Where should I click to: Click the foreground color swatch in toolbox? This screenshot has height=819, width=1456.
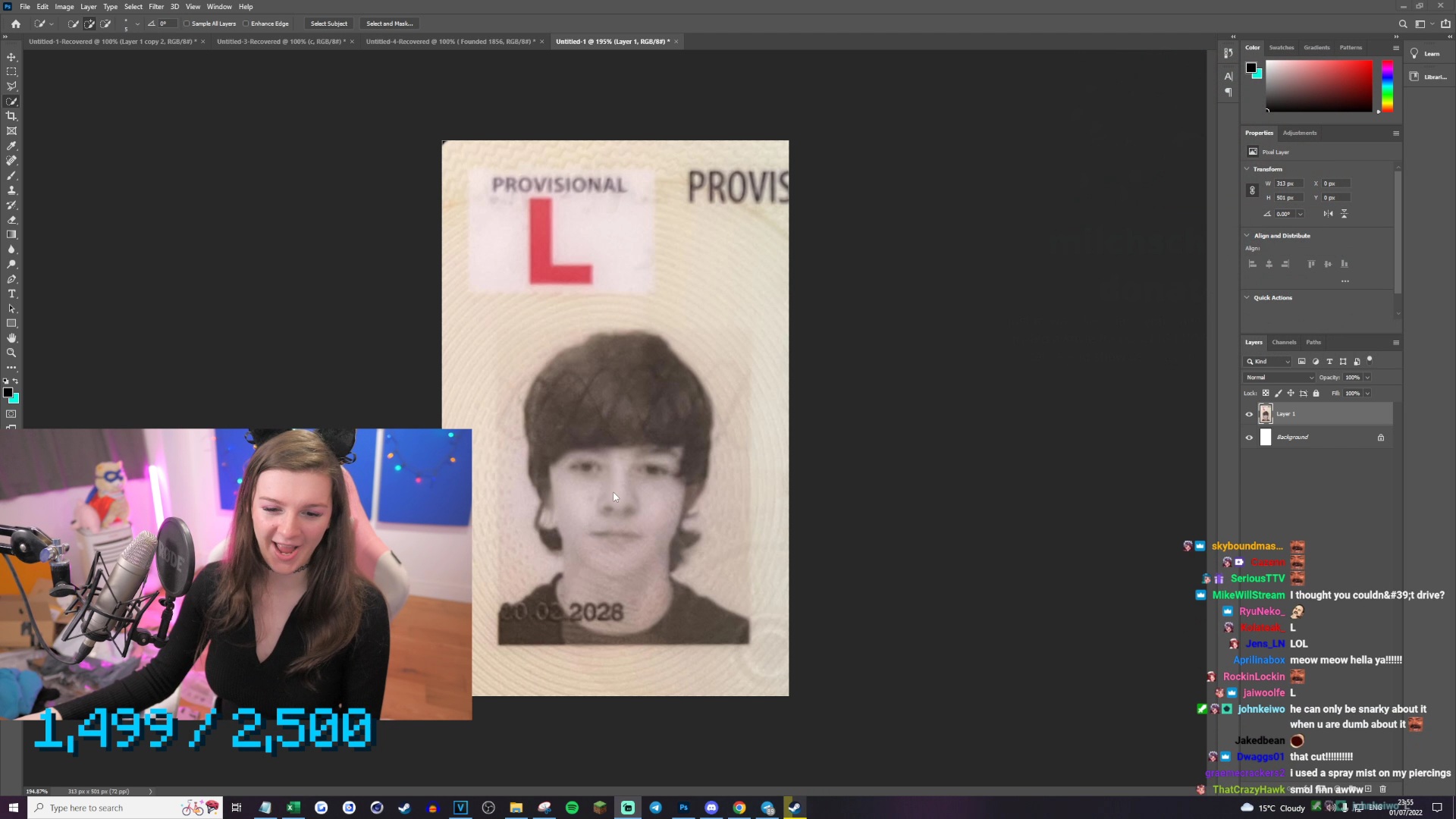pos(8,393)
